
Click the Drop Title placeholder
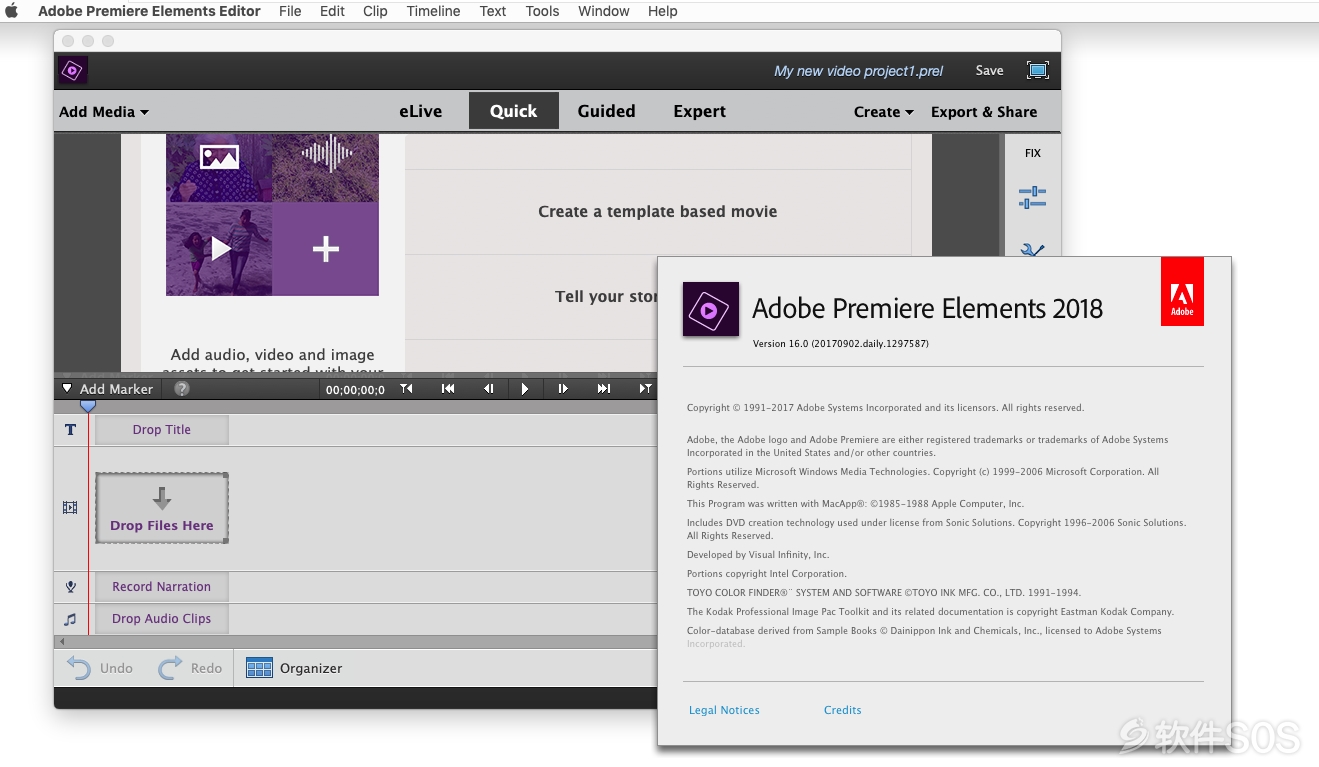point(162,430)
